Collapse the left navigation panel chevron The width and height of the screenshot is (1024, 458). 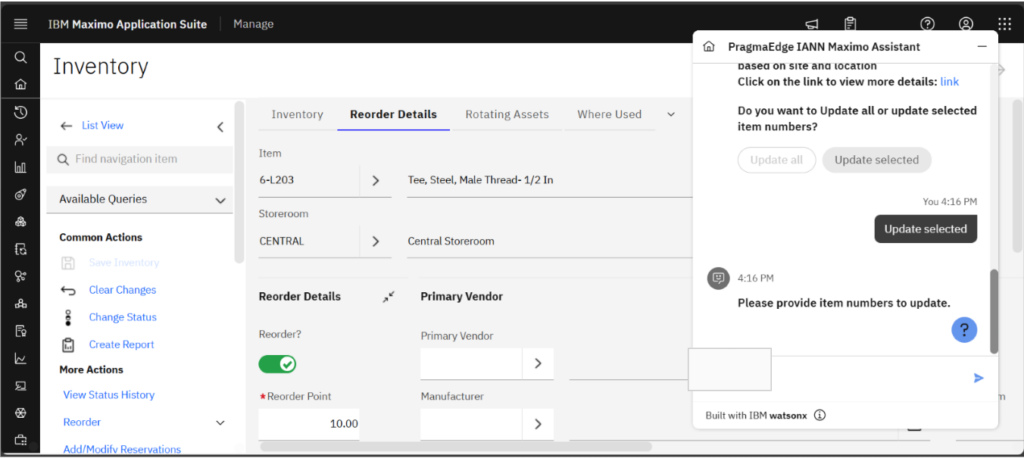pyautogui.click(x=220, y=127)
